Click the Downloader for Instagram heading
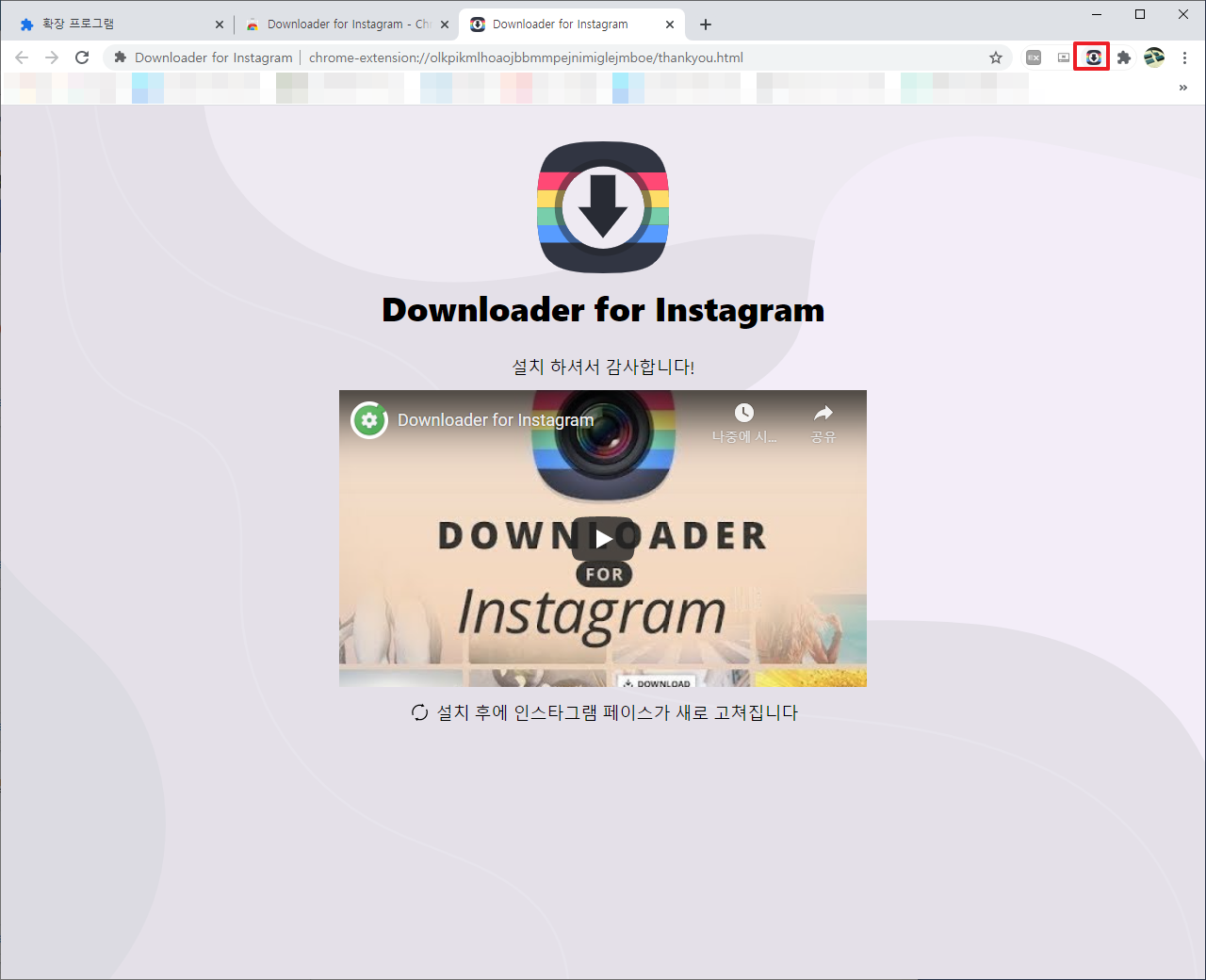The height and width of the screenshot is (980, 1206). 603,310
